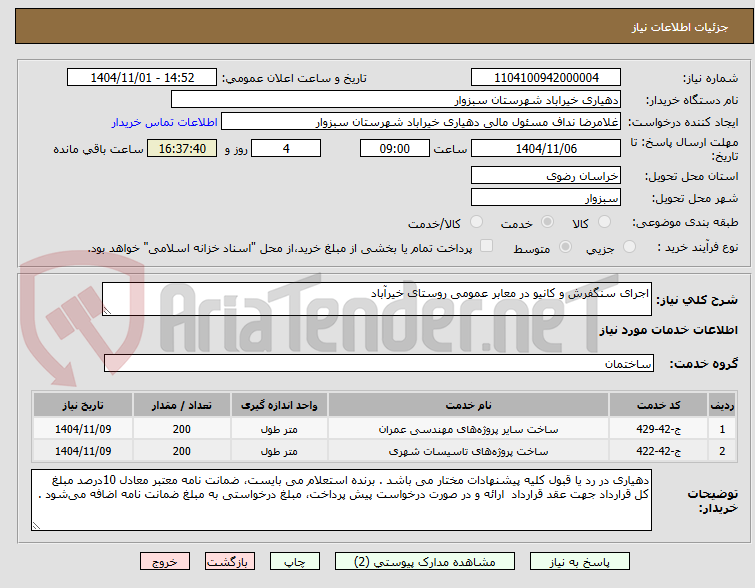This screenshot has height=588, width=755.
Task: Click the resize handle of description text area
Action: pyautogui.click(x=107, y=311)
